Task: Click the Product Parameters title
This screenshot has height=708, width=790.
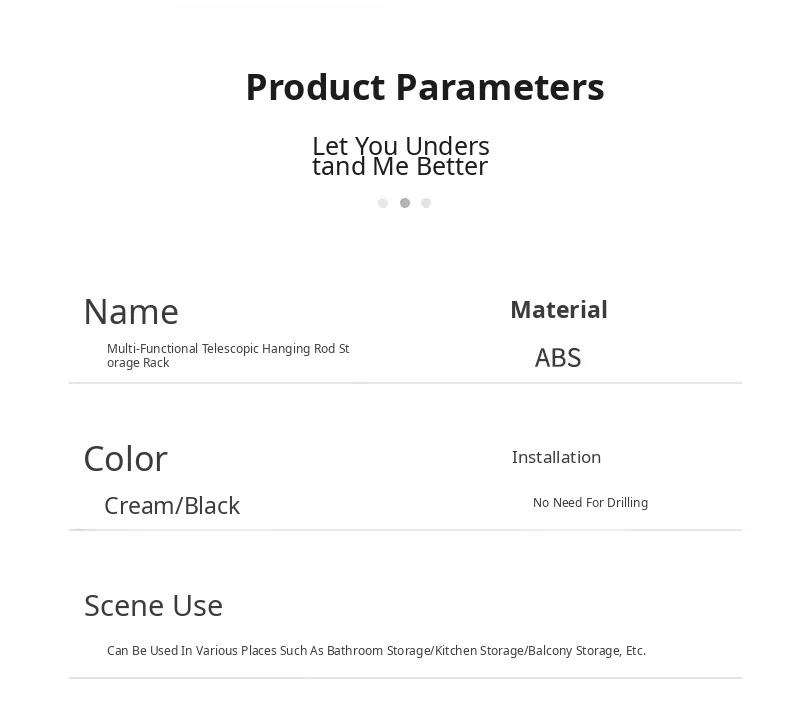Action: click(424, 88)
